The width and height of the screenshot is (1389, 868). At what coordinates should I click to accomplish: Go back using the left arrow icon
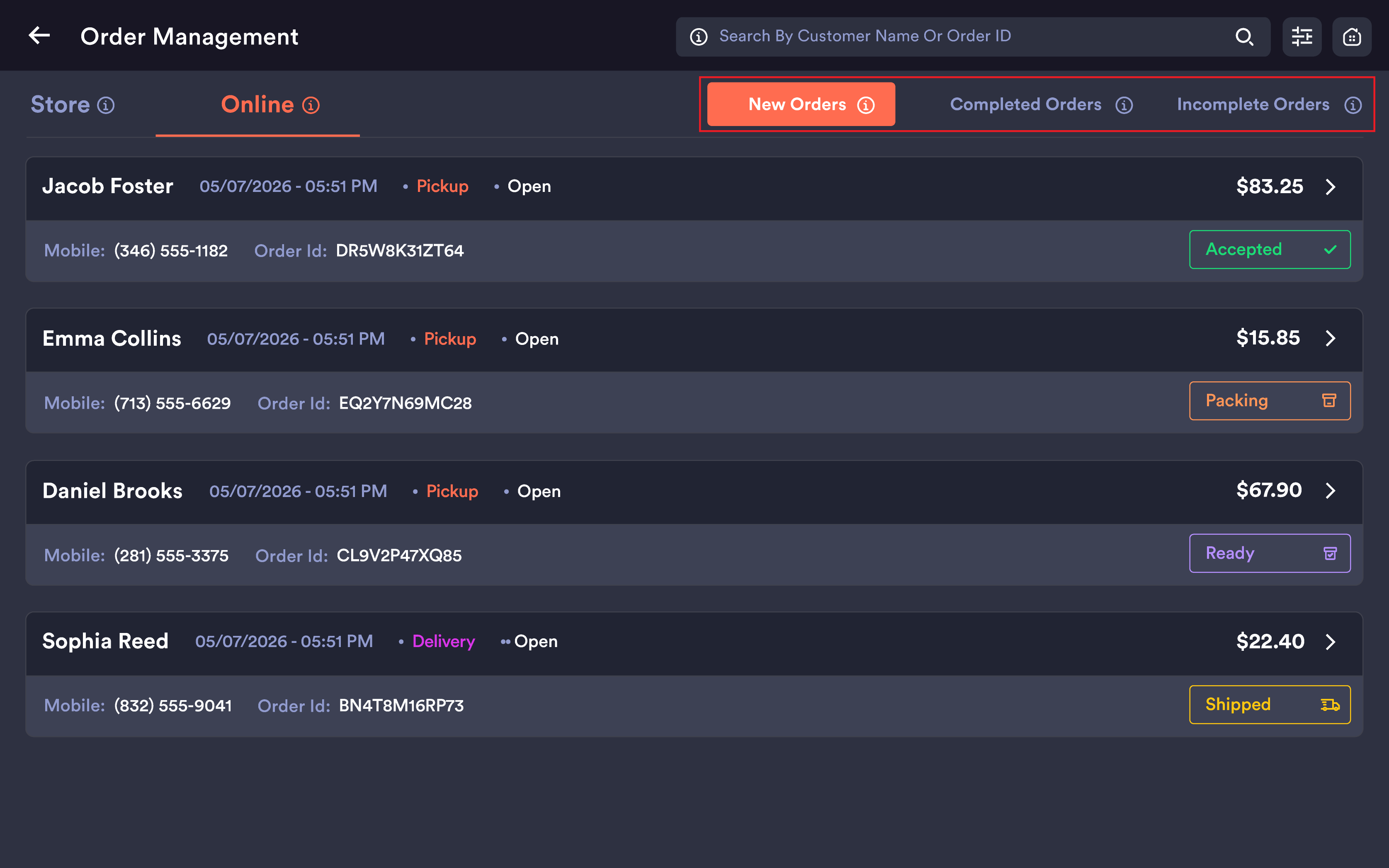[39, 36]
